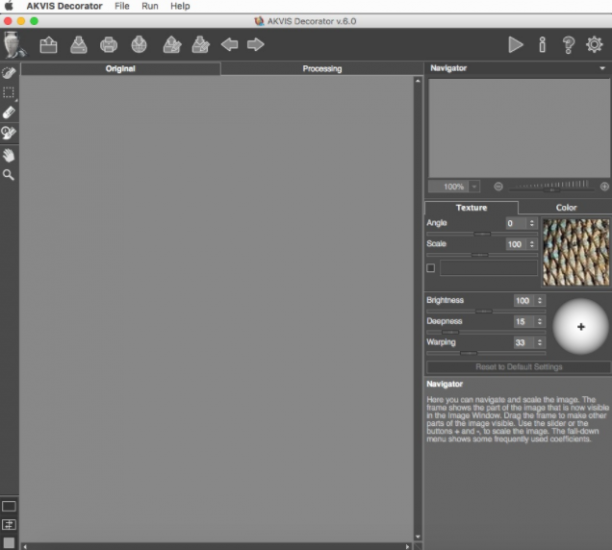Open the Apple menu
The height and width of the screenshot is (550, 612).
click(x=9, y=6)
